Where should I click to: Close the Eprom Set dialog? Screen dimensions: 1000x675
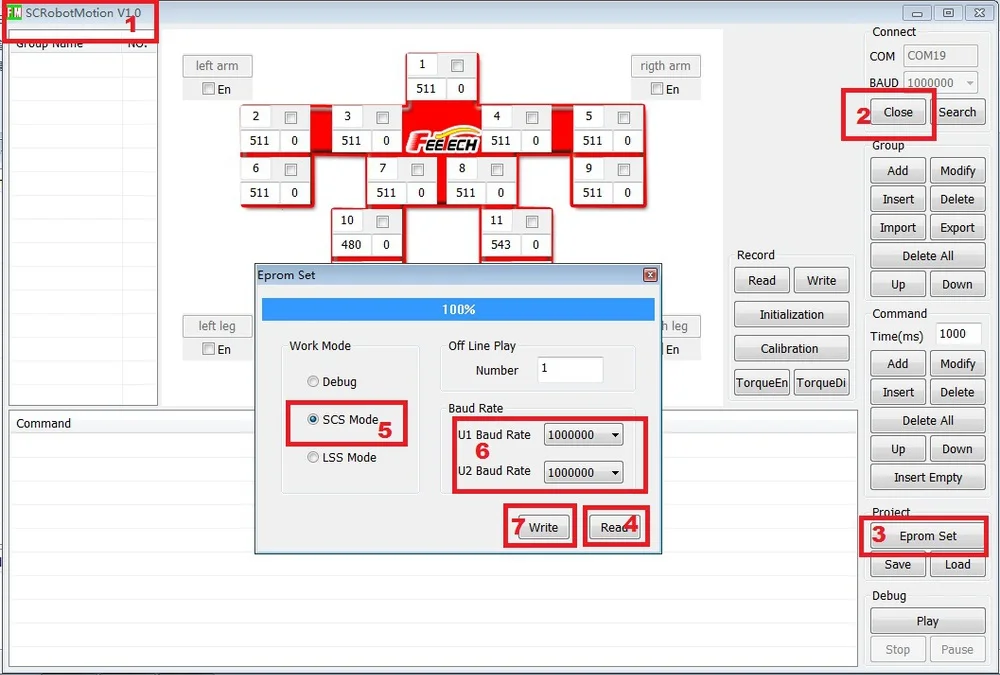650,275
